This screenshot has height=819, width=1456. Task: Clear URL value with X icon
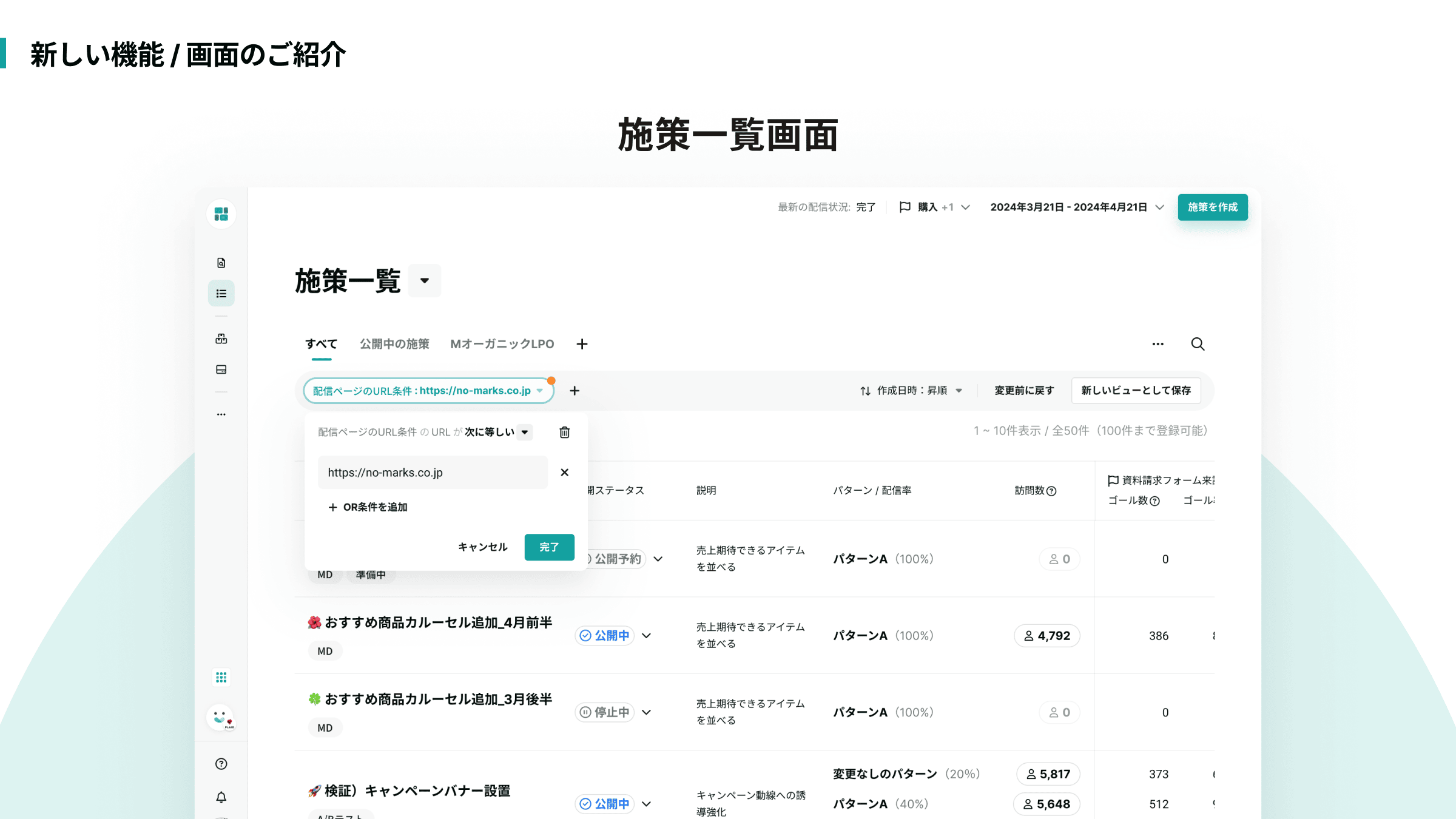(564, 472)
